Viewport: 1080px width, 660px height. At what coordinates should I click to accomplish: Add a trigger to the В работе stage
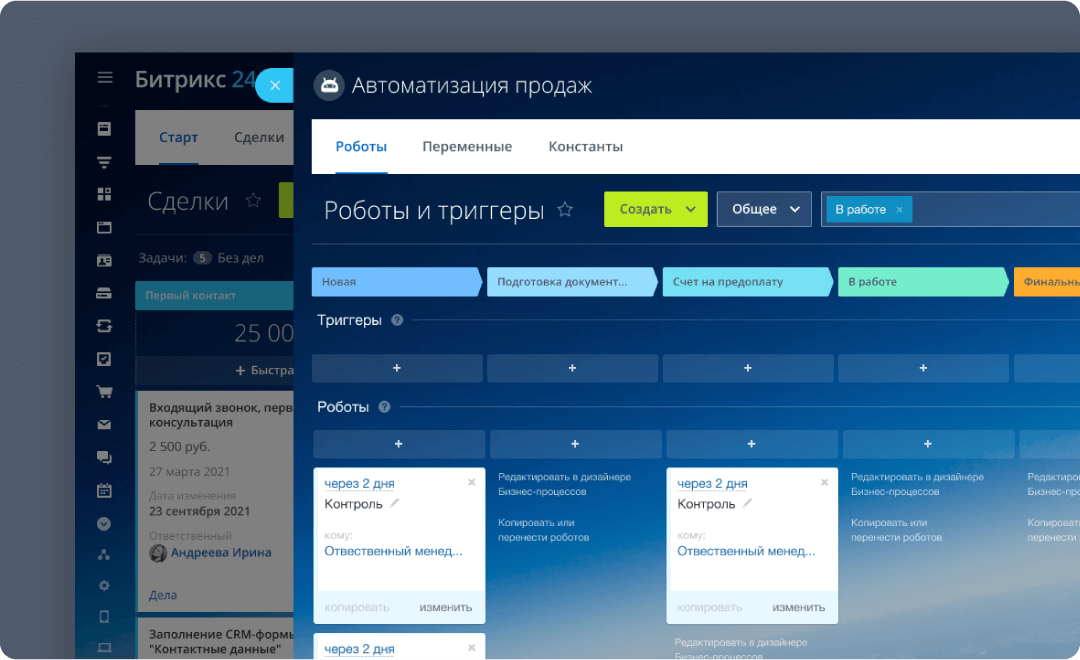(x=924, y=369)
